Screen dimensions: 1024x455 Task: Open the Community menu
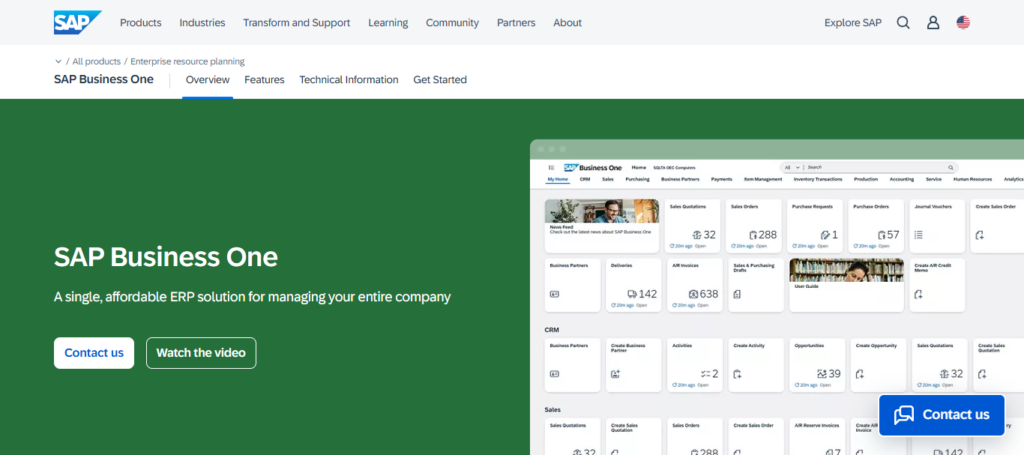pos(452,23)
